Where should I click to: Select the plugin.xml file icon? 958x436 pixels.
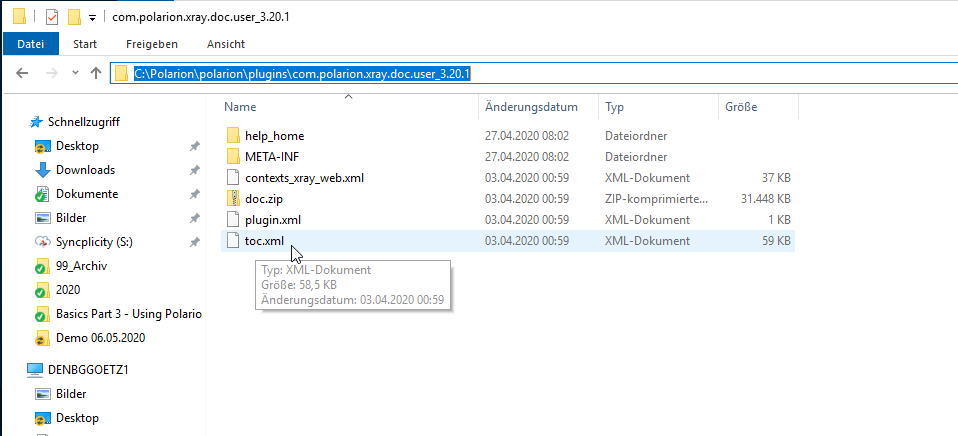pyautogui.click(x=233, y=219)
